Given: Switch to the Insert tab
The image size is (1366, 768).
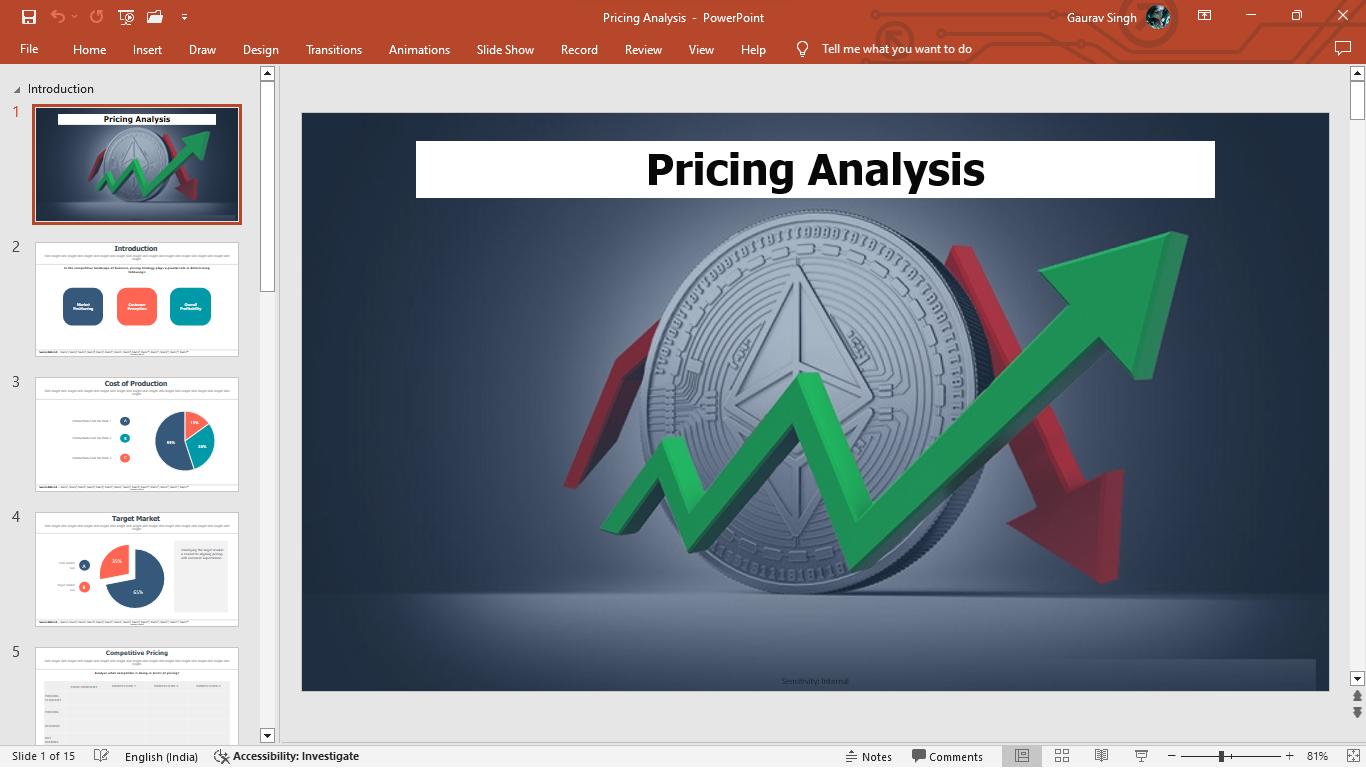Looking at the screenshot, I should tap(147, 49).
